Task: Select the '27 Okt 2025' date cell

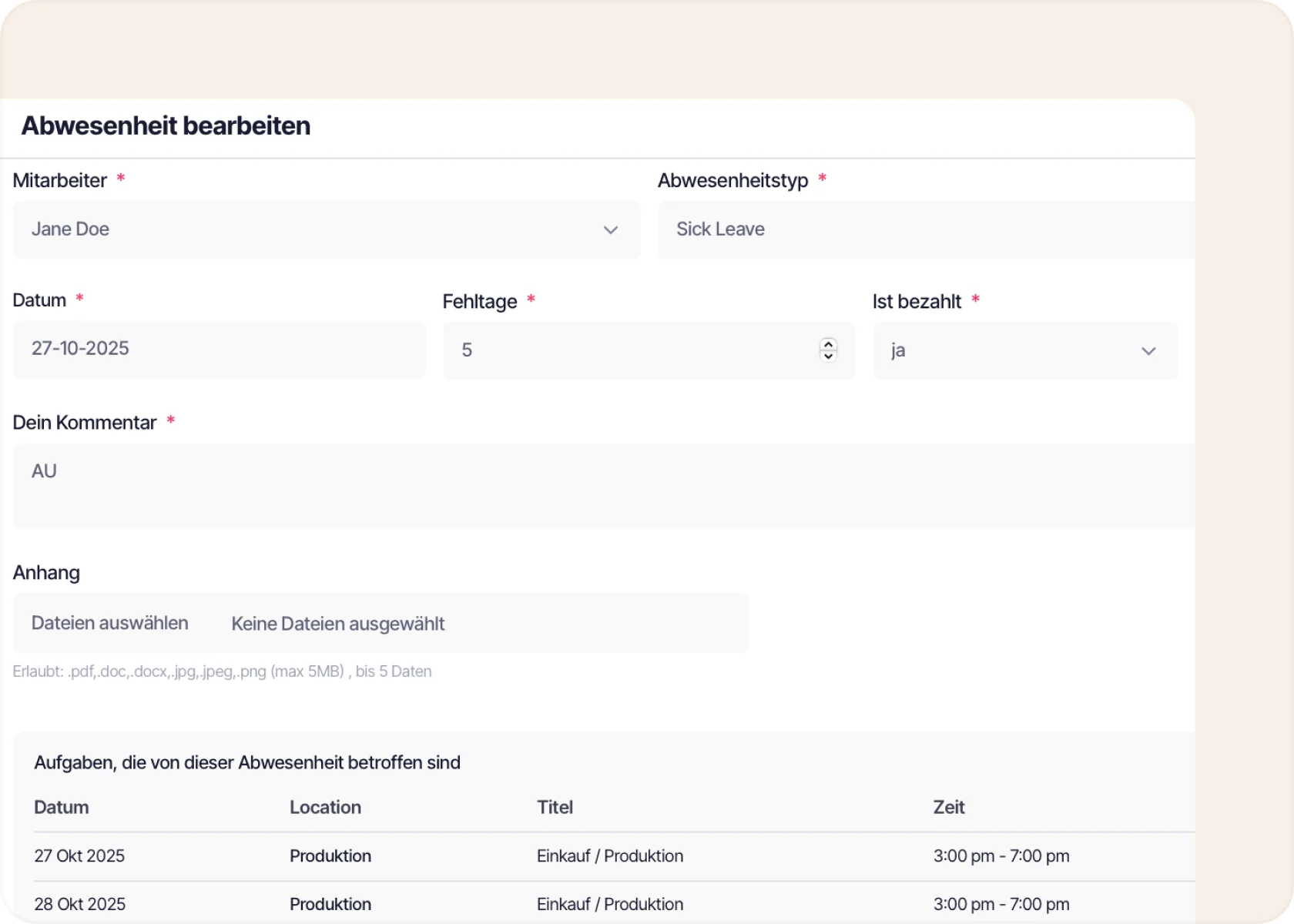Action: [x=79, y=855]
